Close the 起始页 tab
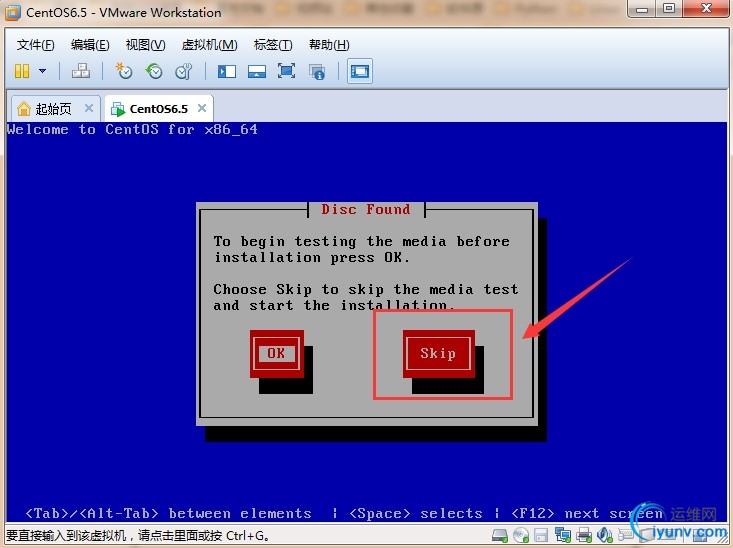 pos(88,108)
